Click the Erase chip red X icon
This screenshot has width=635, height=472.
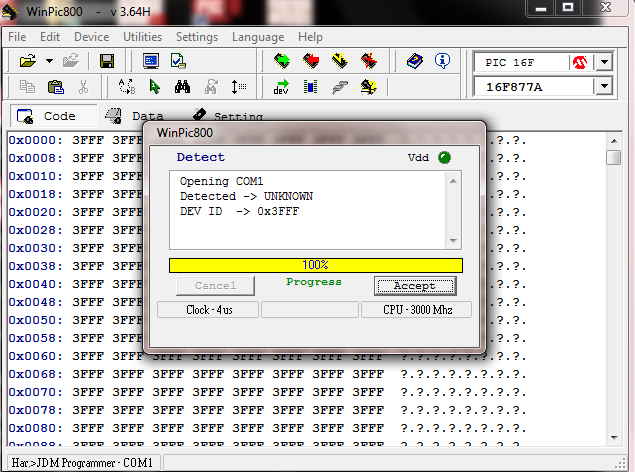point(369,61)
